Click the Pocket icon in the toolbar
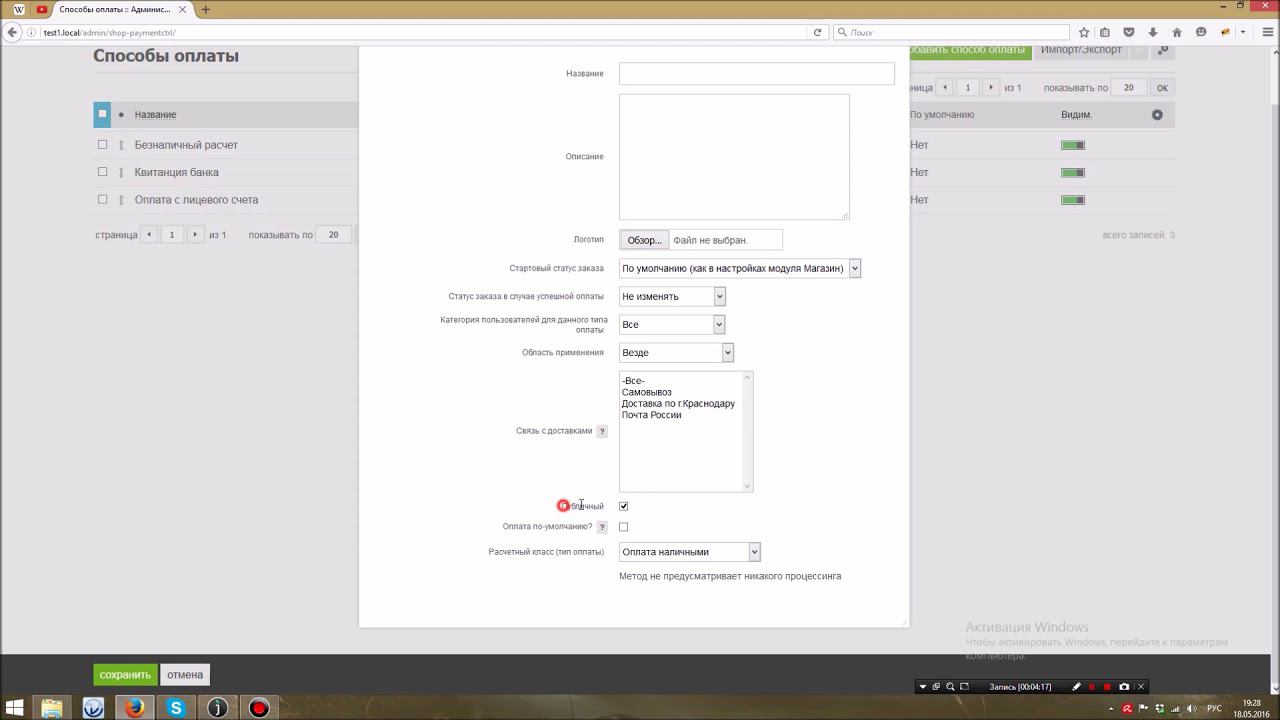1280x720 pixels. (x=1129, y=32)
